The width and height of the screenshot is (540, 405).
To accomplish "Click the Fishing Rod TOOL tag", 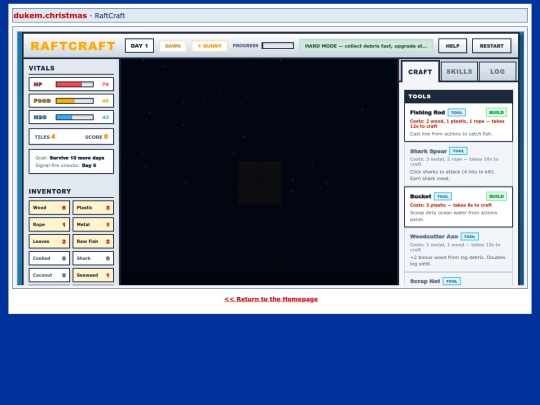I will pos(457,112).
